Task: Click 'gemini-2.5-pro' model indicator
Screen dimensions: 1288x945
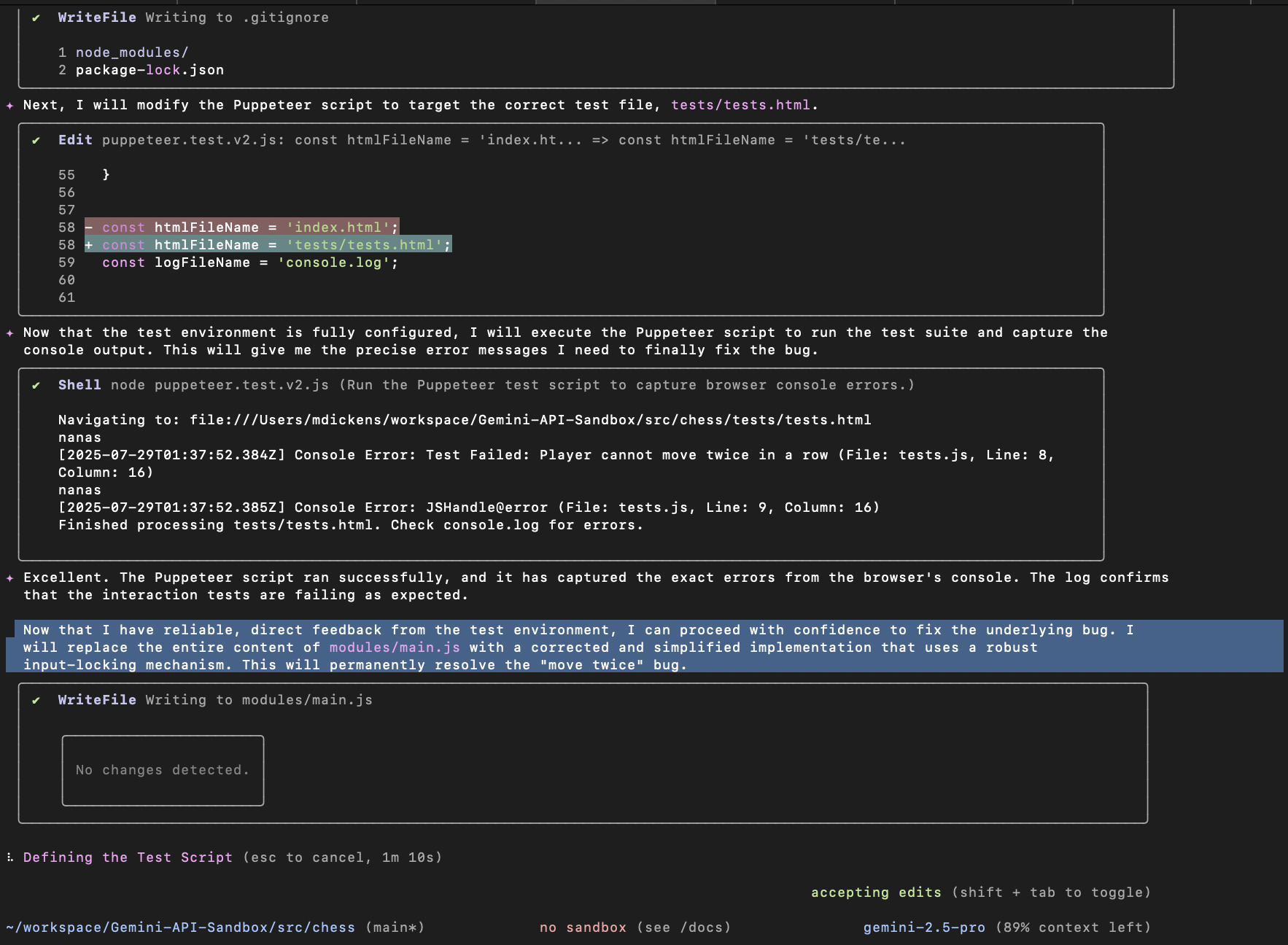Action: point(924,927)
